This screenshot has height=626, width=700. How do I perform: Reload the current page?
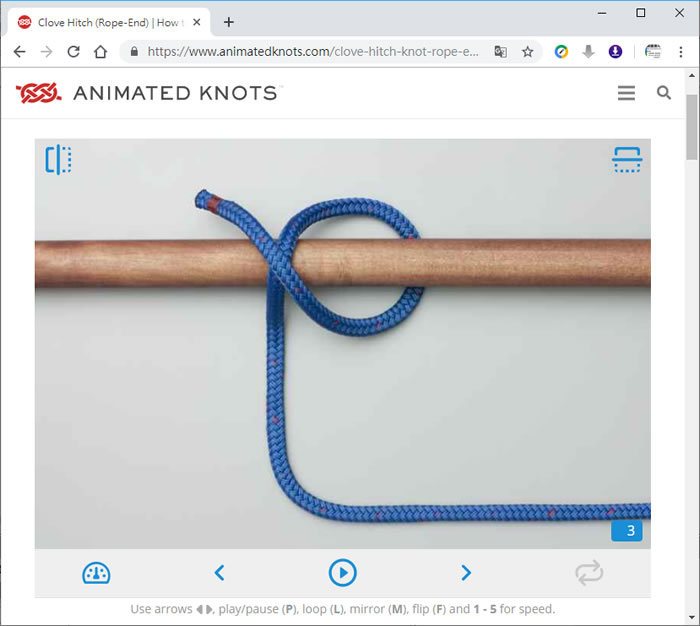coord(74,52)
